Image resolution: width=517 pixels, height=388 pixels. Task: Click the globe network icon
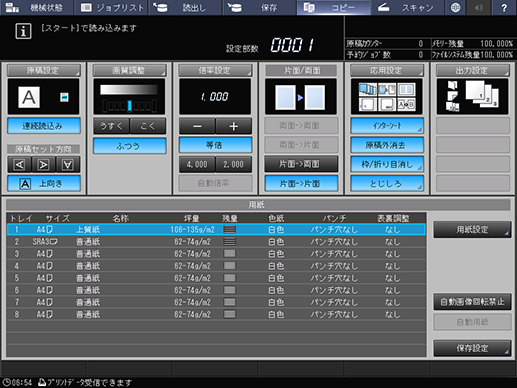pyautogui.click(x=455, y=7)
